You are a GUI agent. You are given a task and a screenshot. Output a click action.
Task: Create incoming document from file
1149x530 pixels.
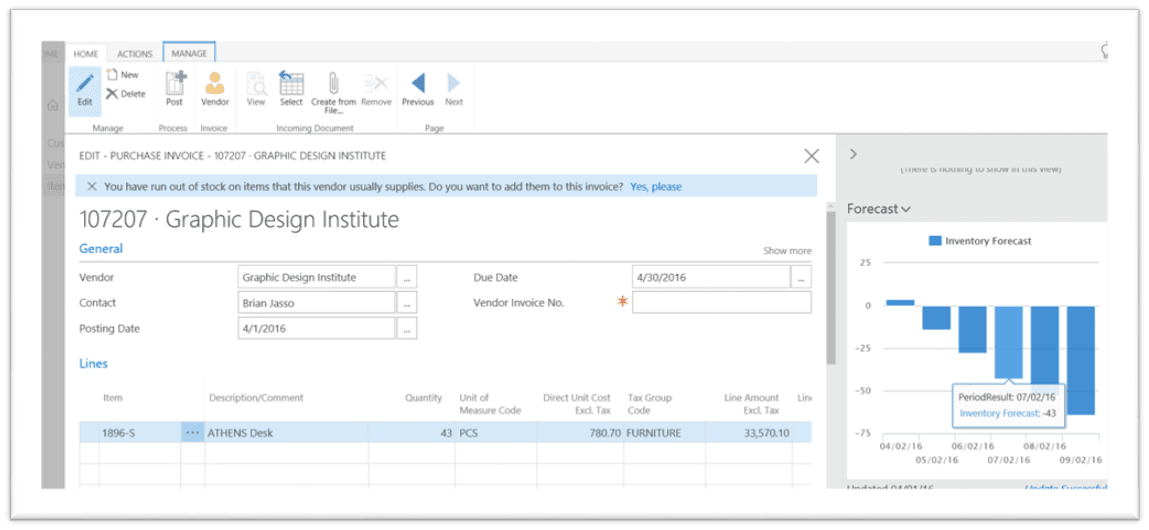coord(333,92)
